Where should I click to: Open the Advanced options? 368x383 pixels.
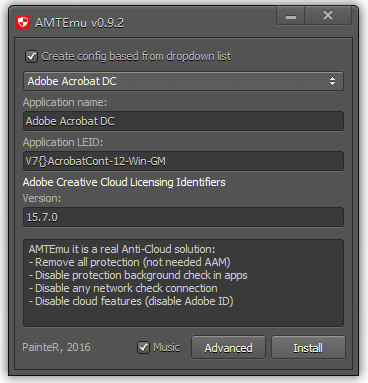[x=228, y=348]
